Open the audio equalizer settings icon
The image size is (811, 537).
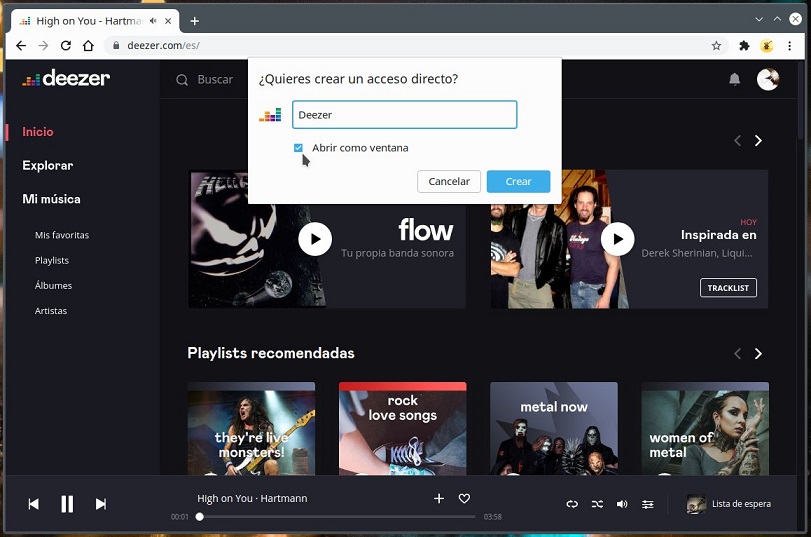(648, 504)
